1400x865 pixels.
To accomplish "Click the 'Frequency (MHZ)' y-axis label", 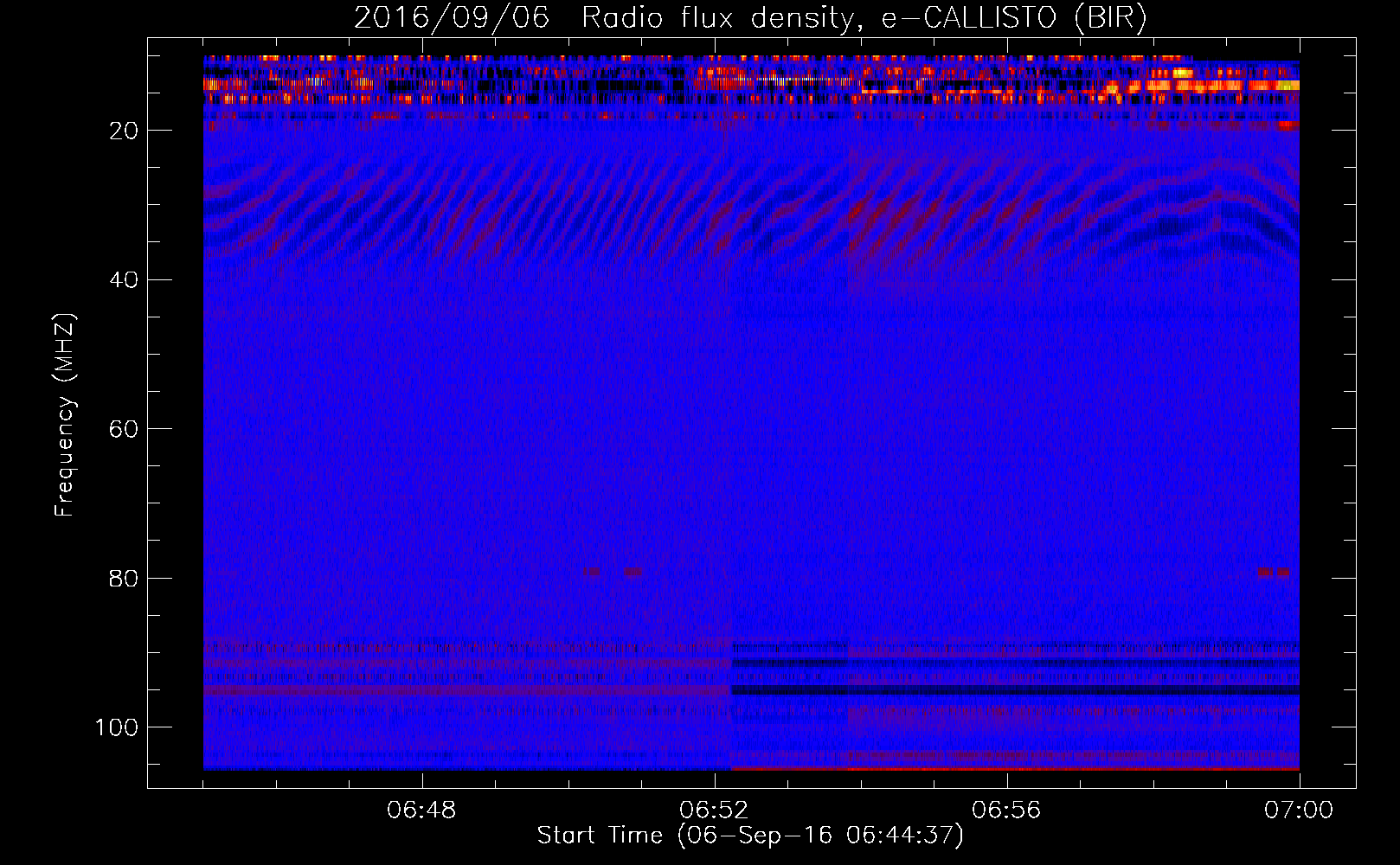I will [x=66, y=415].
